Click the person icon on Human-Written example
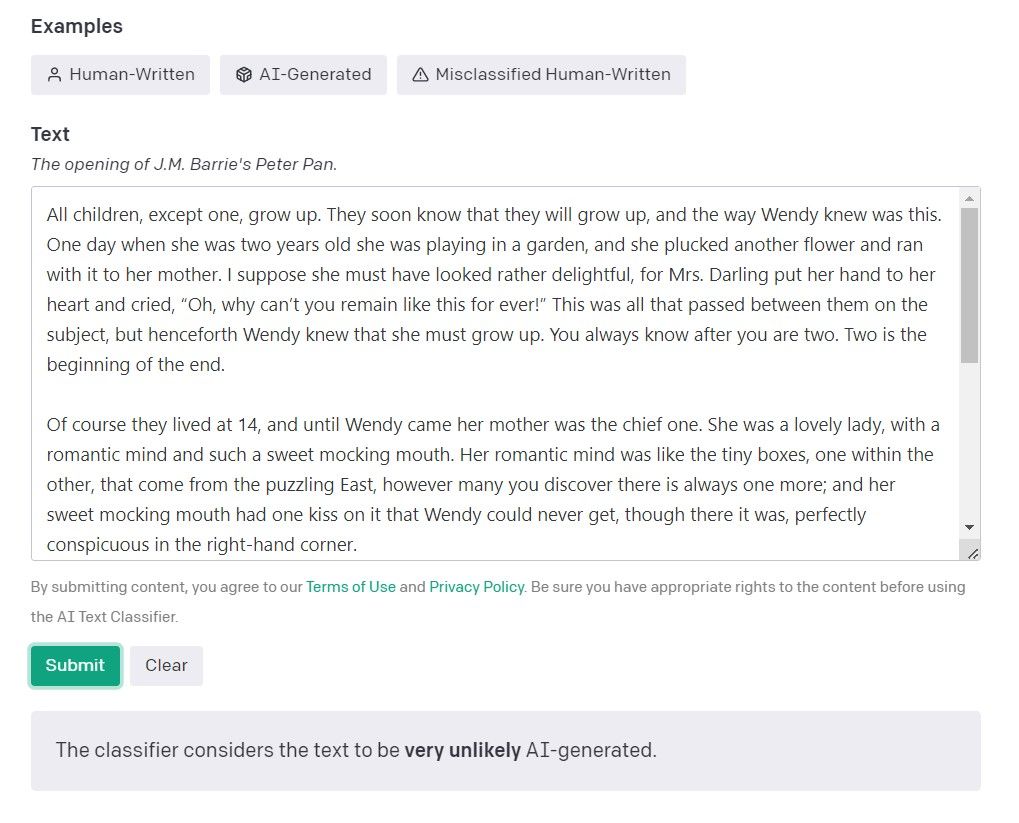 click(x=55, y=74)
